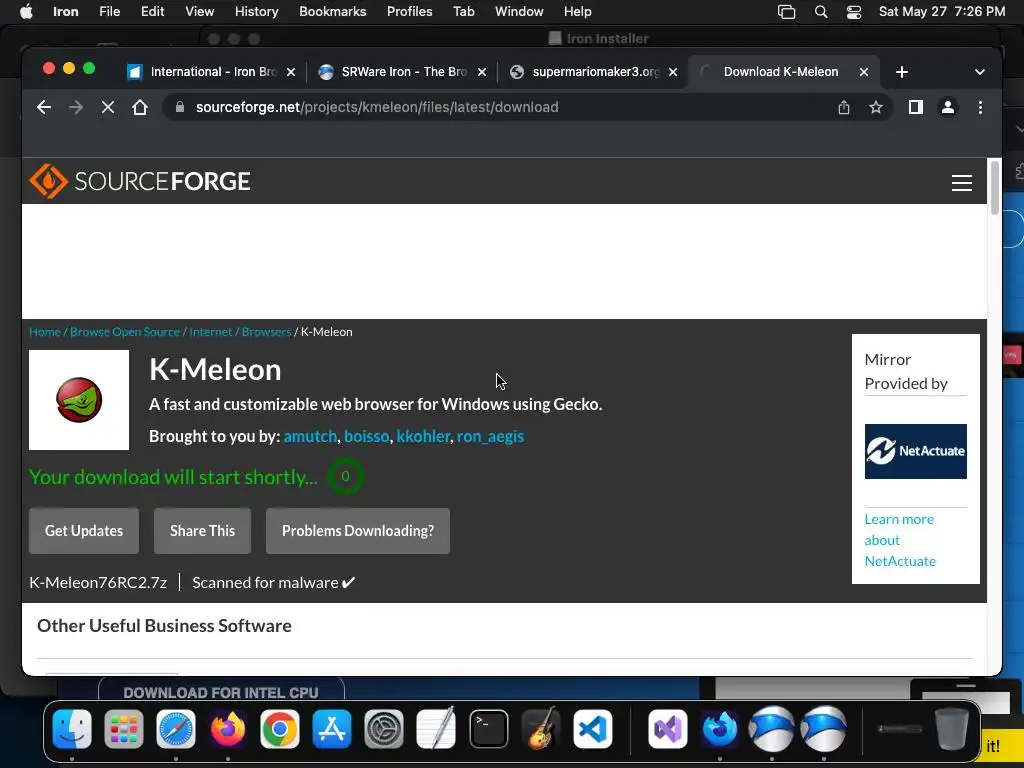Open boisso contributor profile
The height and width of the screenshot is (768, 1024).
(366, 436)
